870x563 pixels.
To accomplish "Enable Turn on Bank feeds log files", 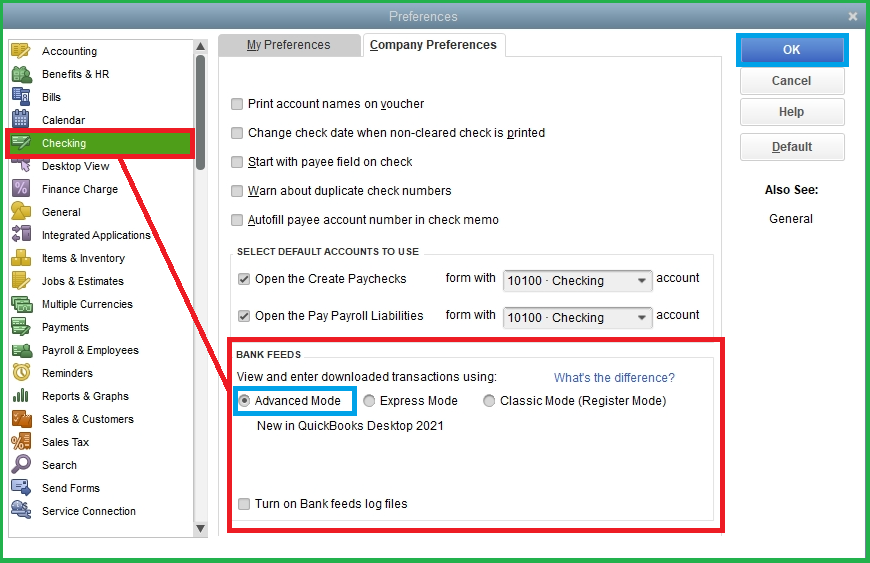I will (244, 504).
